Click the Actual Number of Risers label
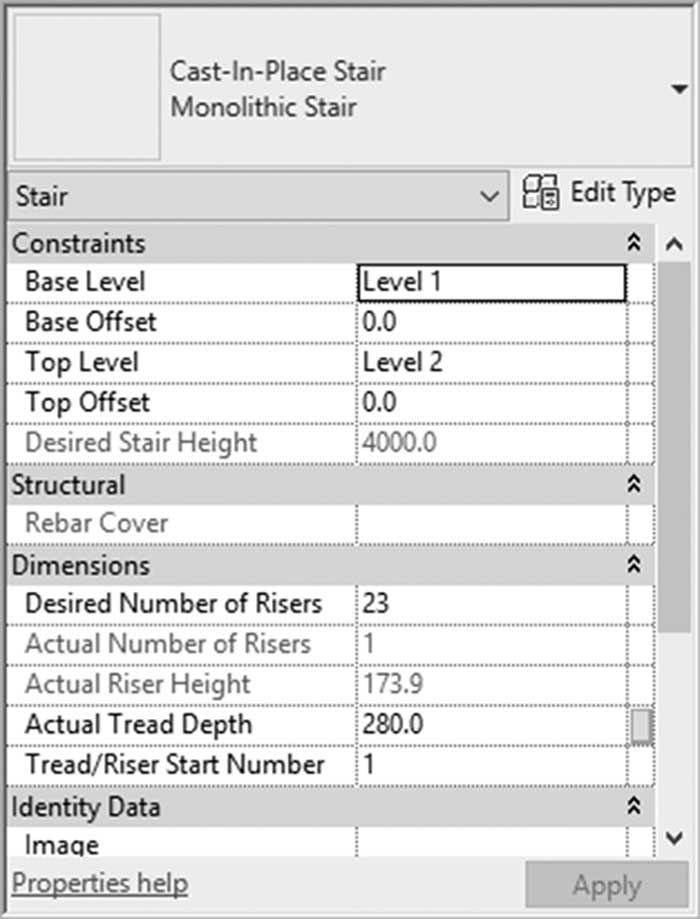Image resolution: width=700 pixels, height=919 pixels. (168, 644)
